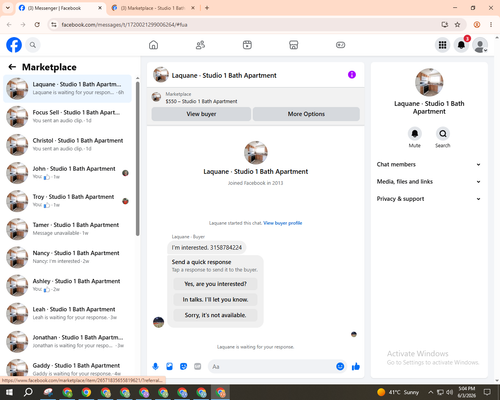This screenshot has width=500, height=400.
Task: Open a new browser tab
Action: (x=207, y=8)
